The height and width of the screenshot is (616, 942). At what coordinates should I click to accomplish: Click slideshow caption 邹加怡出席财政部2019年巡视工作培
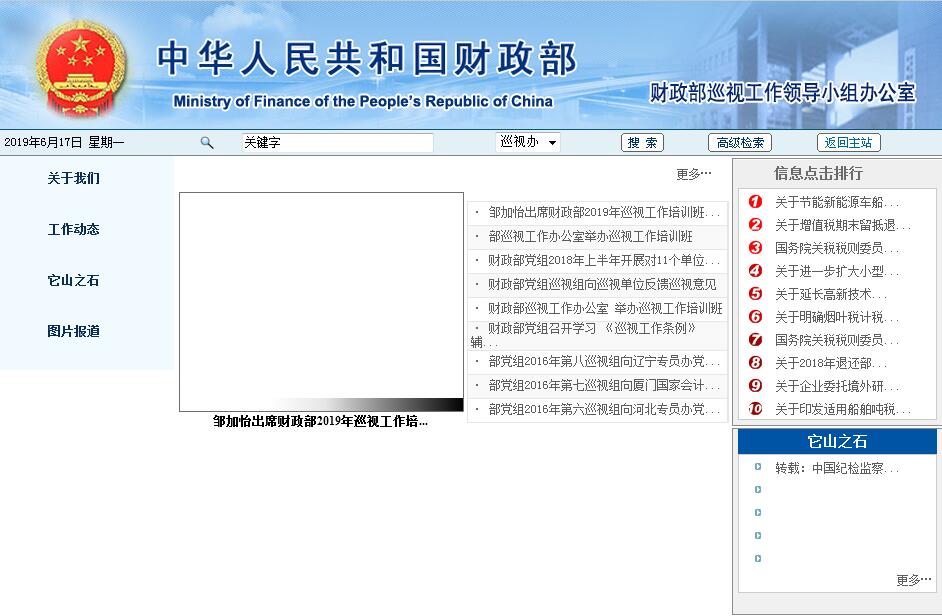click(x=320, y=421)
